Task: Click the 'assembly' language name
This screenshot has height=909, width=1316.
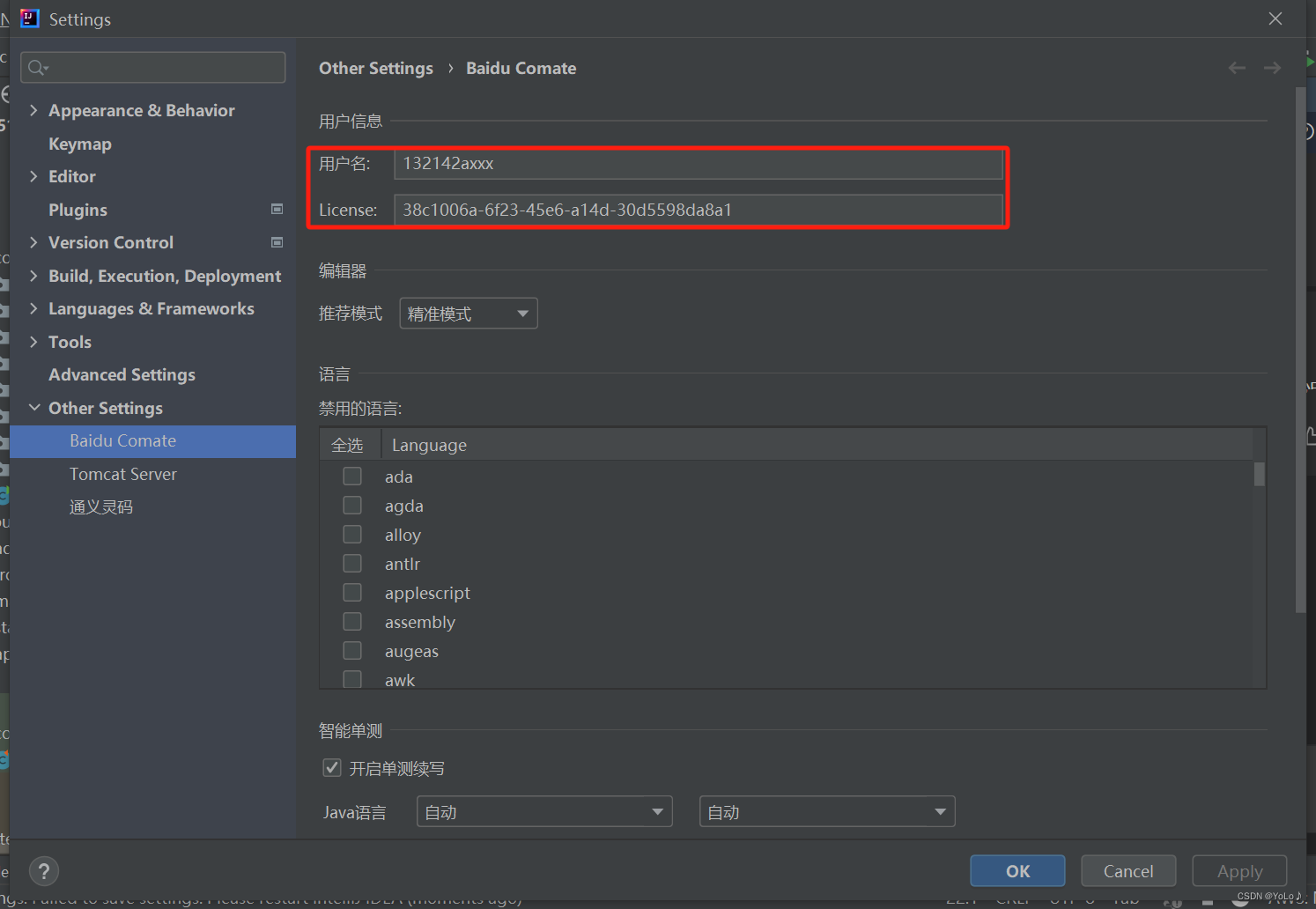Action: (420, 622)
